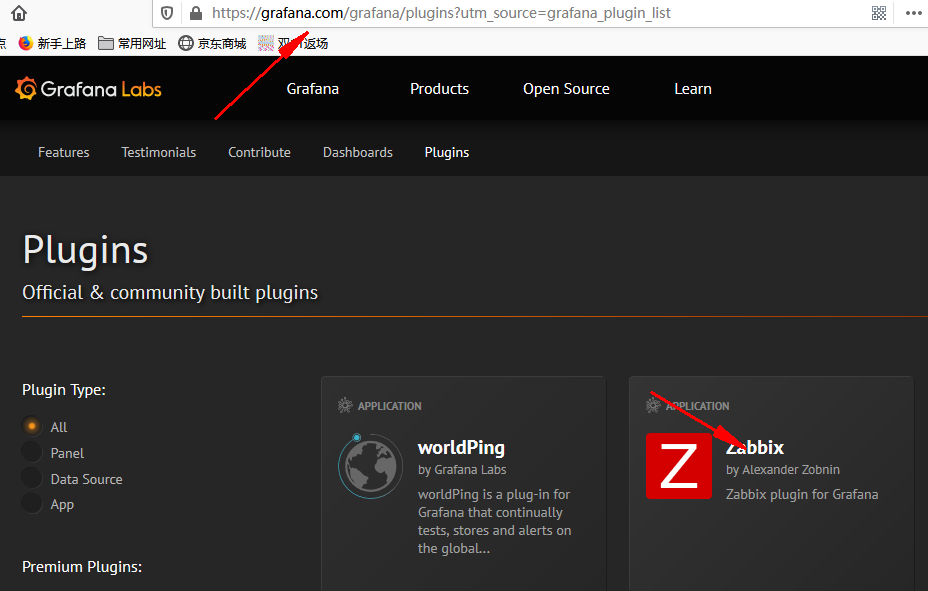Go to the Contribute sub-navigation tab

pyautogui.click(x=259, y=153)
